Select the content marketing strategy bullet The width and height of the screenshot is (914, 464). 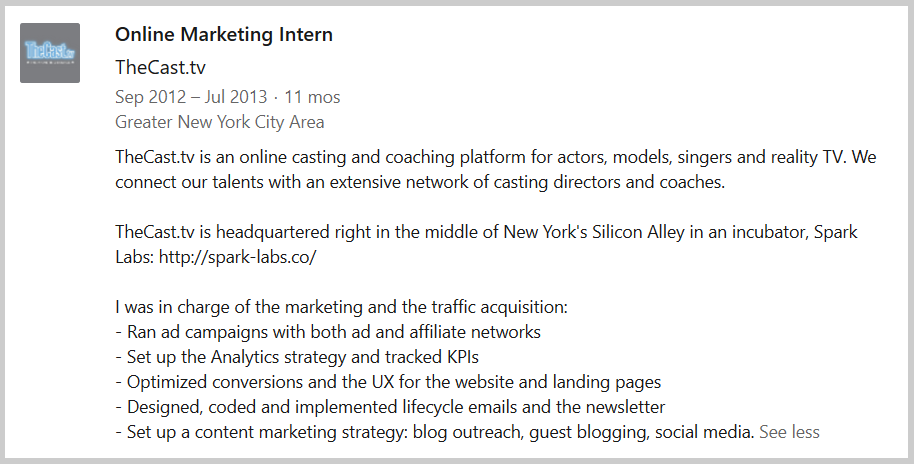point(435,432)
